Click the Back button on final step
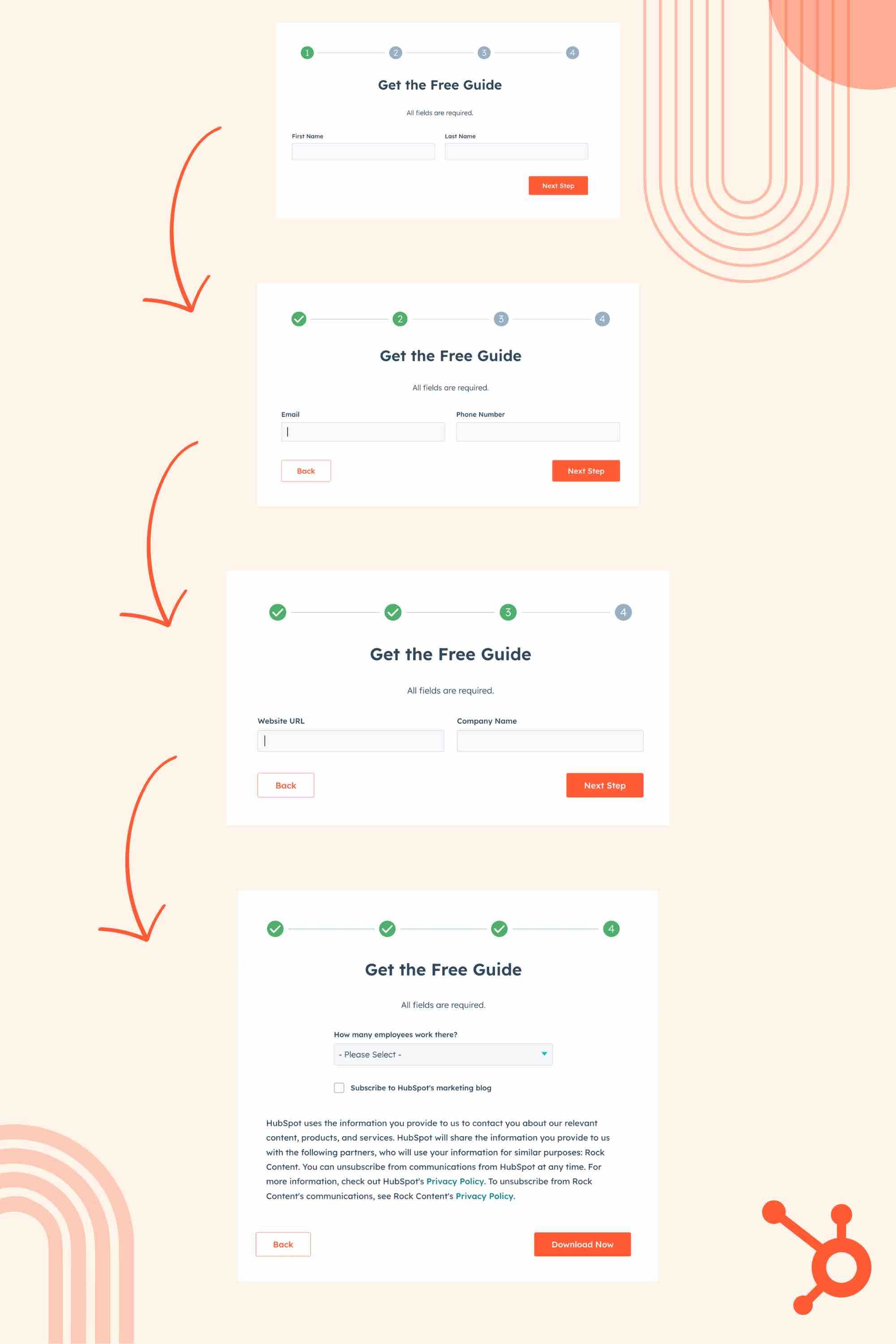 click(x=284, y=1243)
